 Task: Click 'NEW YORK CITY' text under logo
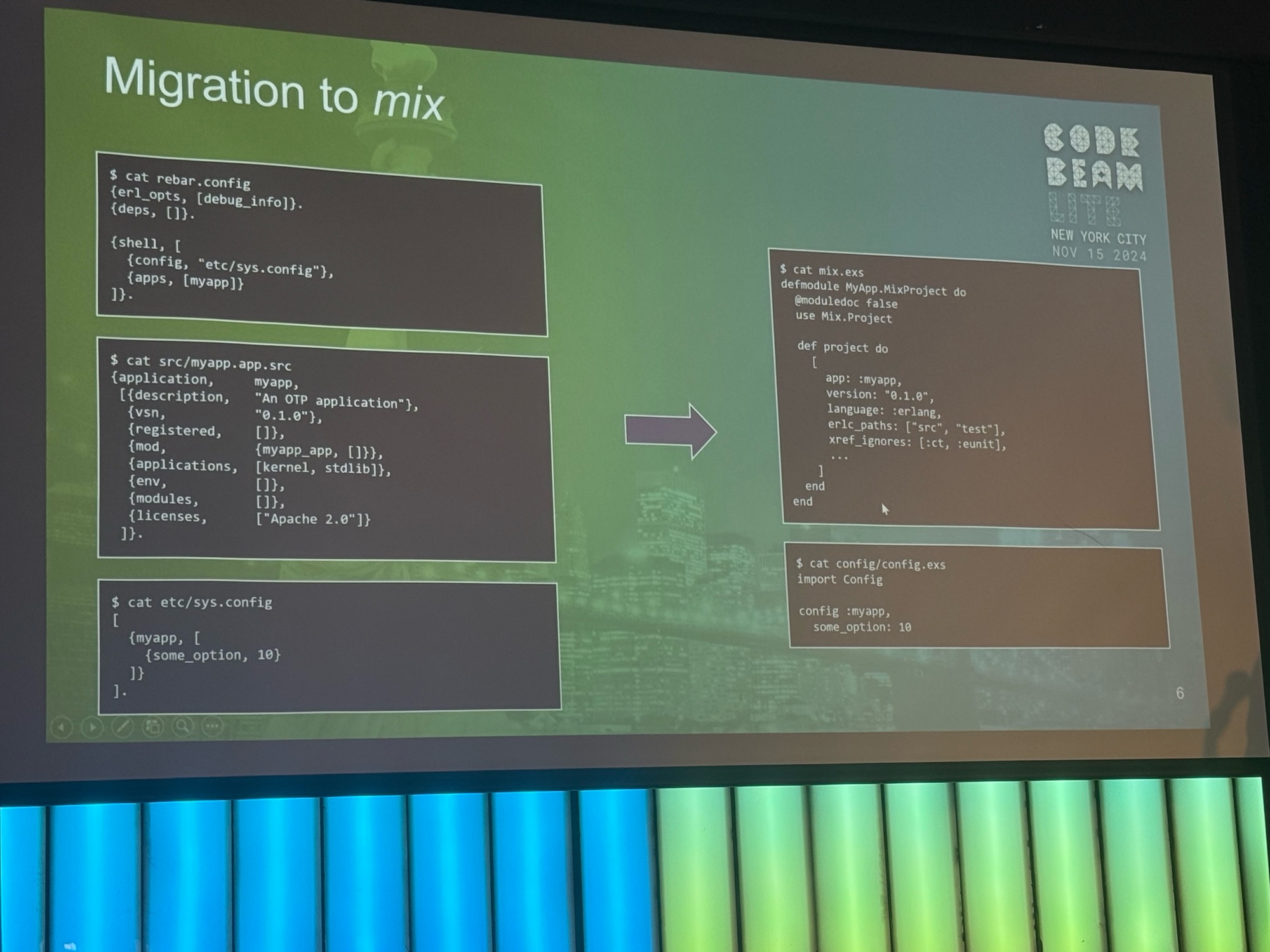(1098, 237)
